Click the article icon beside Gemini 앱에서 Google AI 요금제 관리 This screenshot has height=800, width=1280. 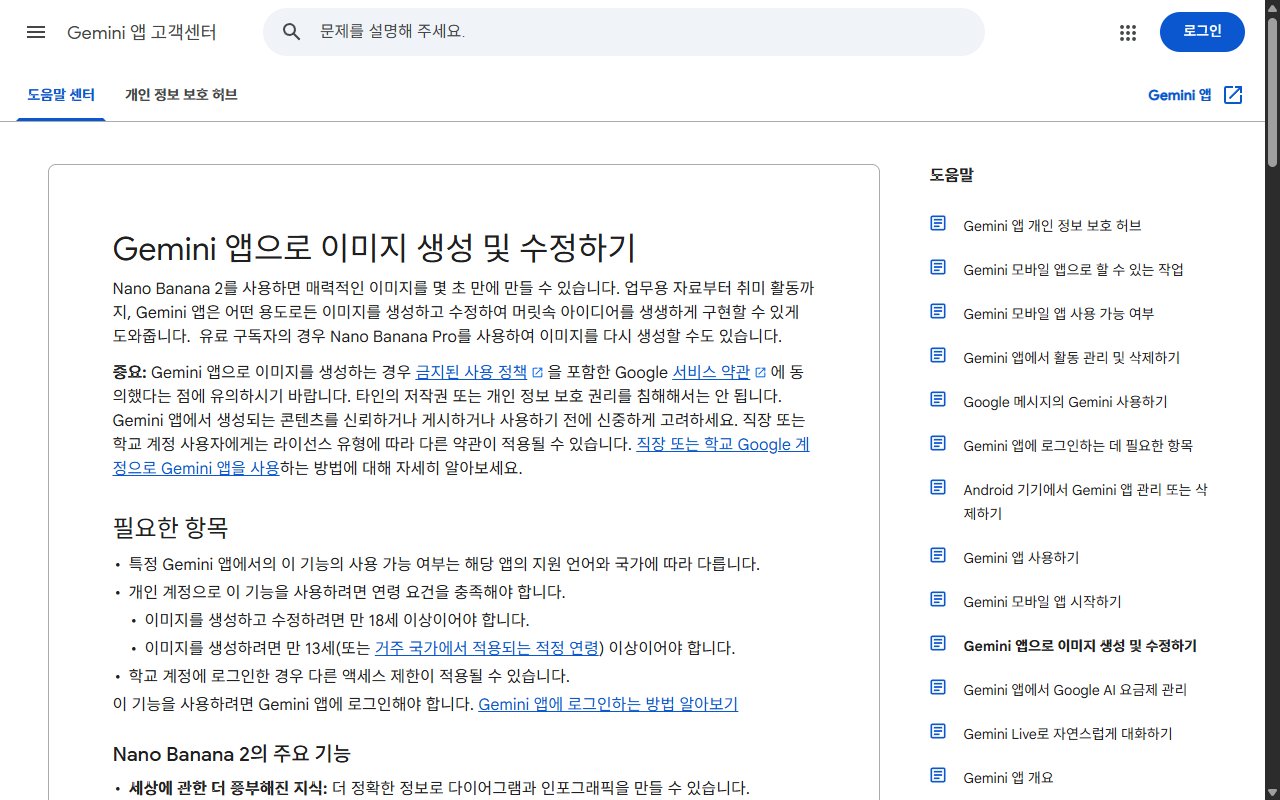tap(938, 688)
